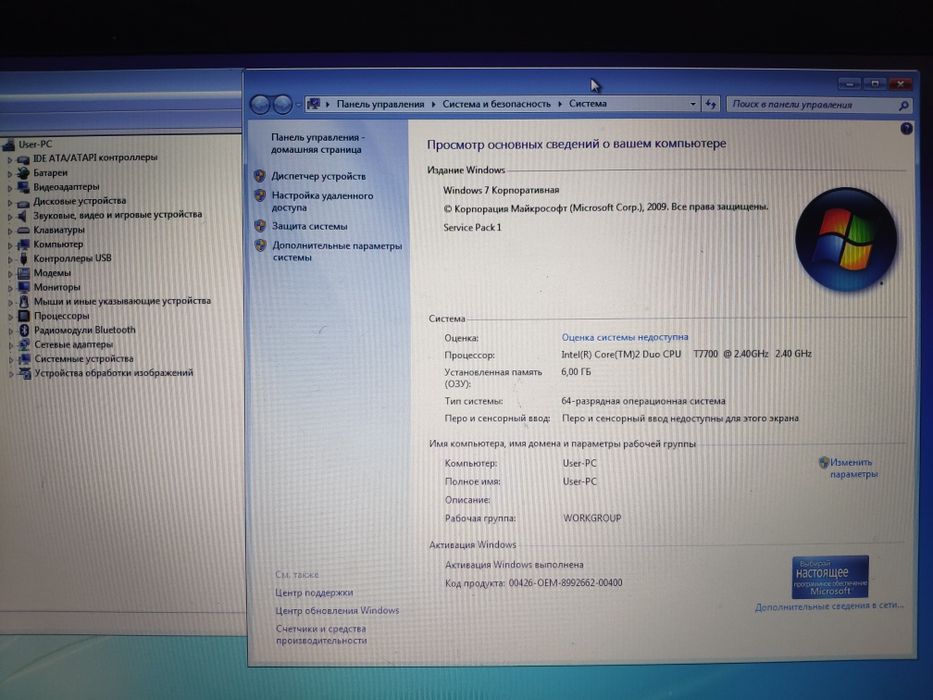
Task: Click the Системные устройства icon
Action: (x=24, y=359)
